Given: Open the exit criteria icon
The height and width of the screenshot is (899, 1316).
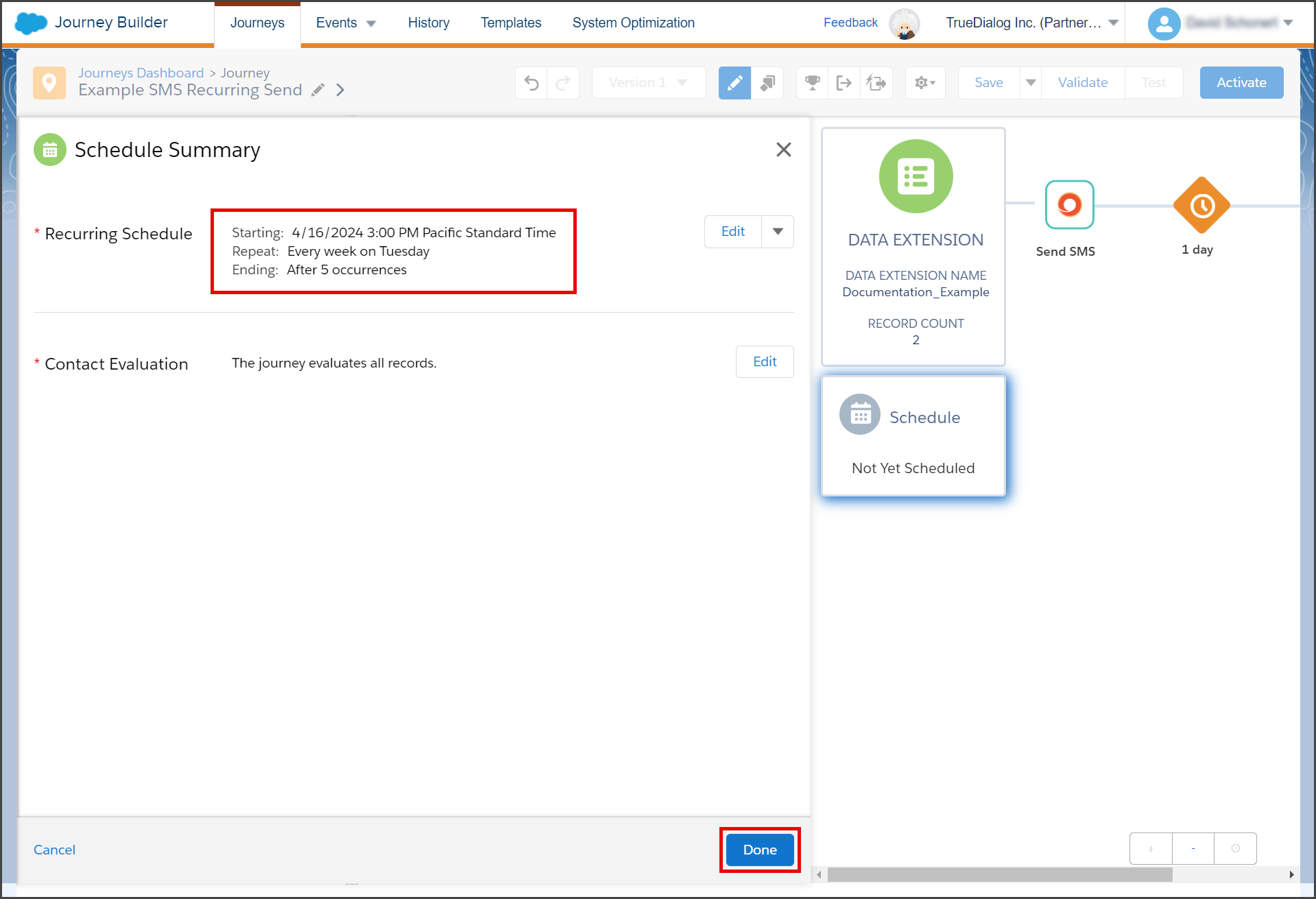Looking at the screenshot, I should 844,83.
